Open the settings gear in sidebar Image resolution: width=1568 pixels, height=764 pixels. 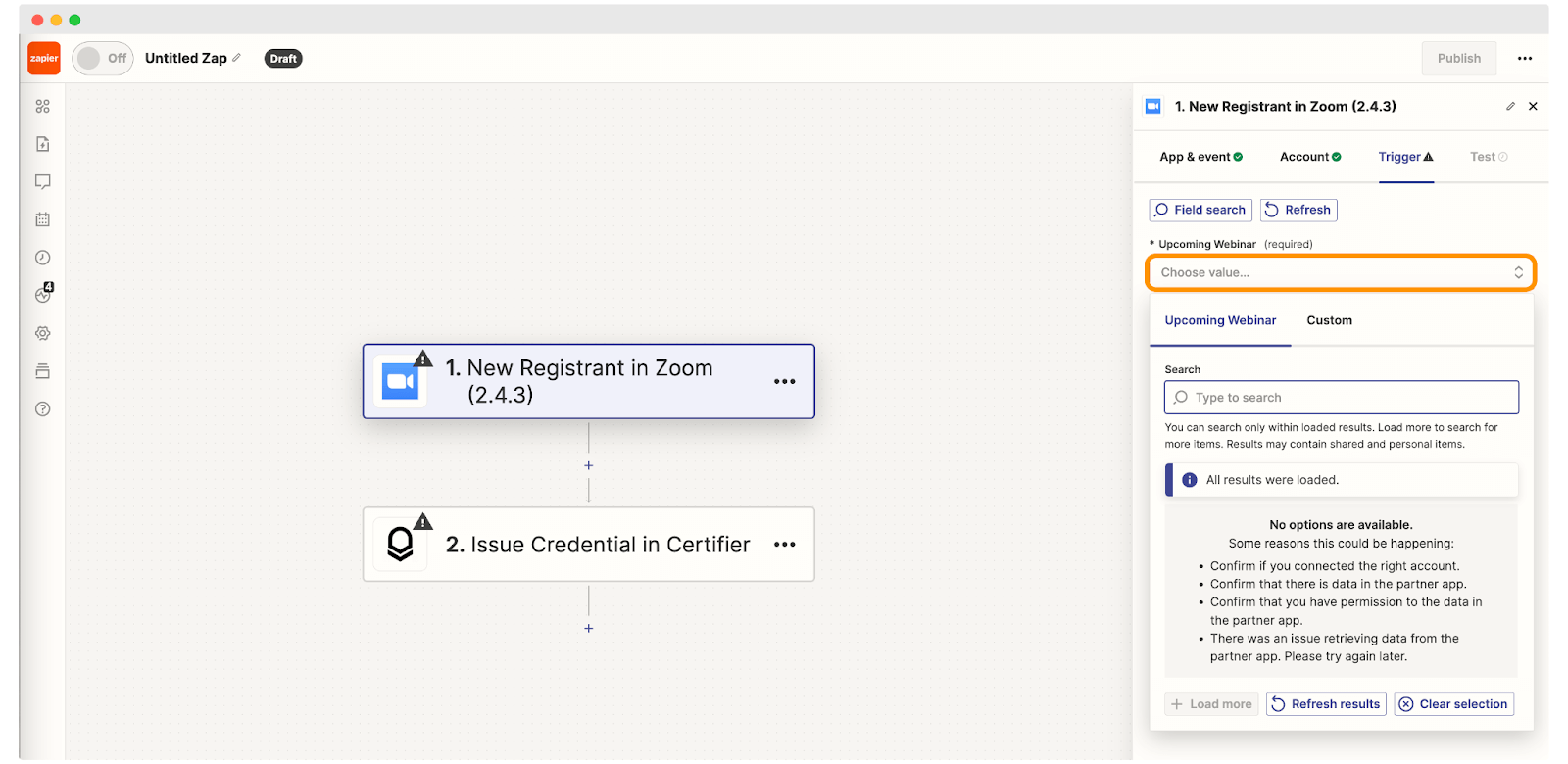point(43,333)
